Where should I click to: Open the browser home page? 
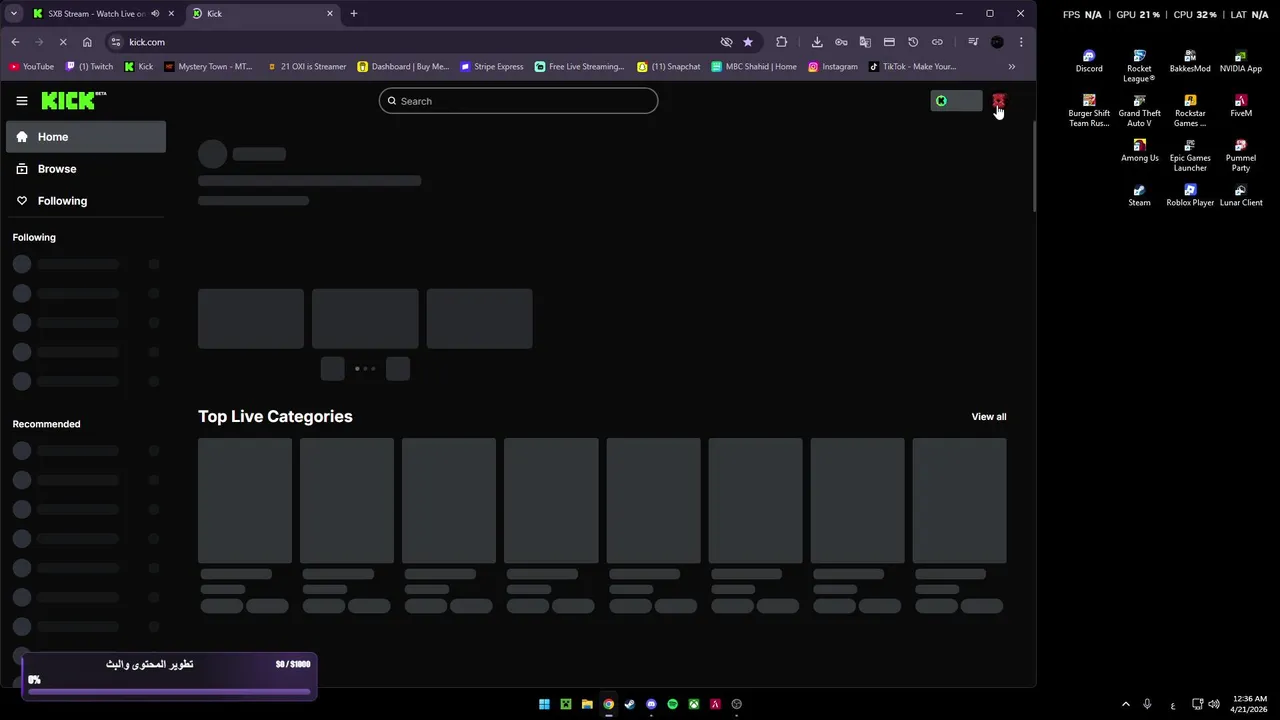pyautogui.click(x=87, y=42)
